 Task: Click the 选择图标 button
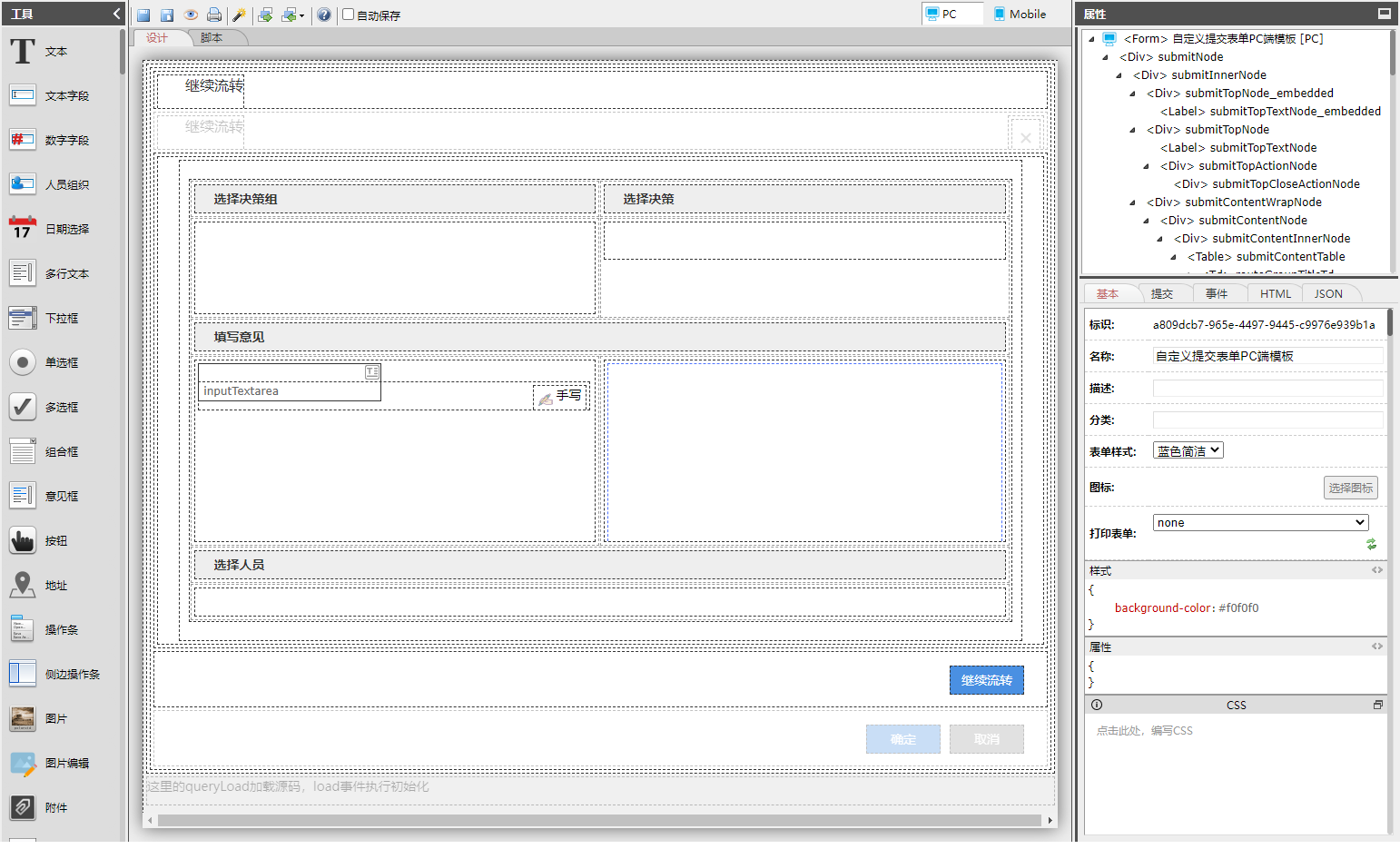click(x=1350, y=488)
